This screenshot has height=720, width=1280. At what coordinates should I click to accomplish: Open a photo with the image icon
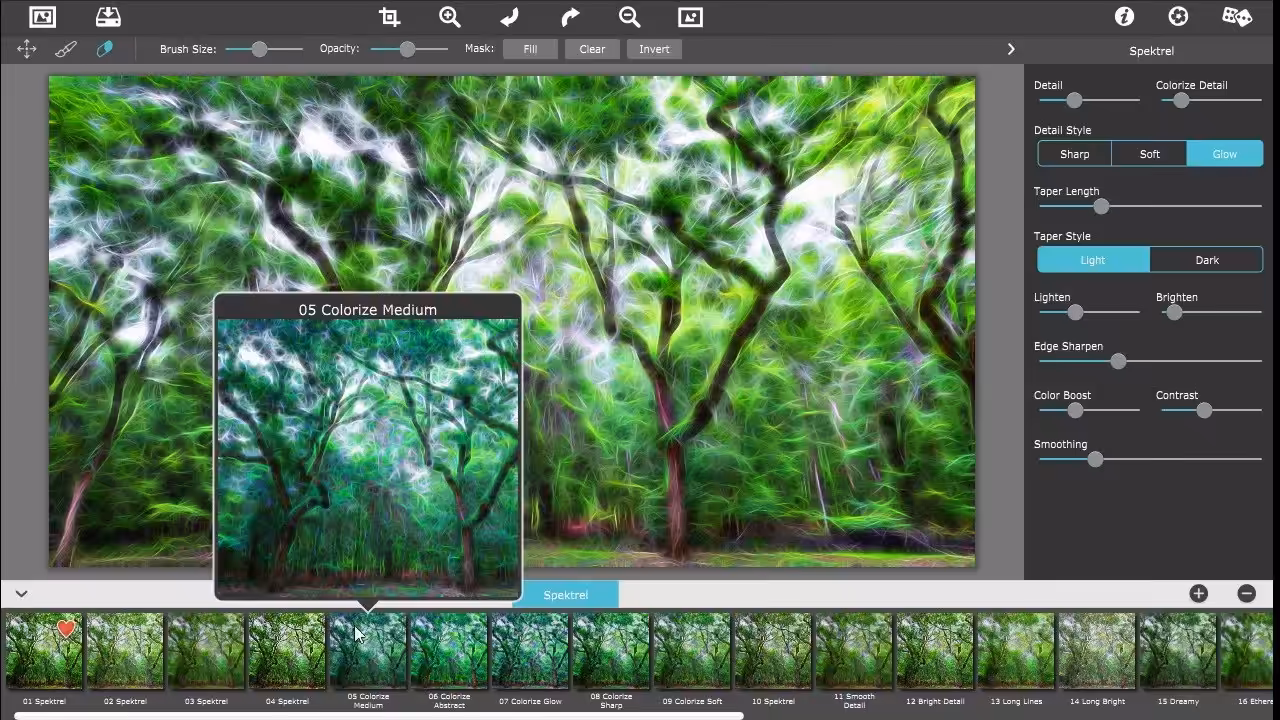[x=43, y=17]
